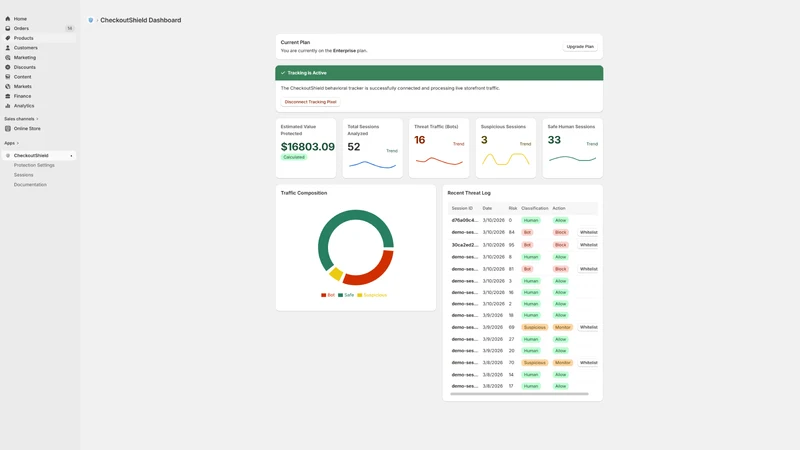The height and width of the screenshot is (450, 800).
Task: Click the Total Sessions count 52
Action: pos(354,147)
